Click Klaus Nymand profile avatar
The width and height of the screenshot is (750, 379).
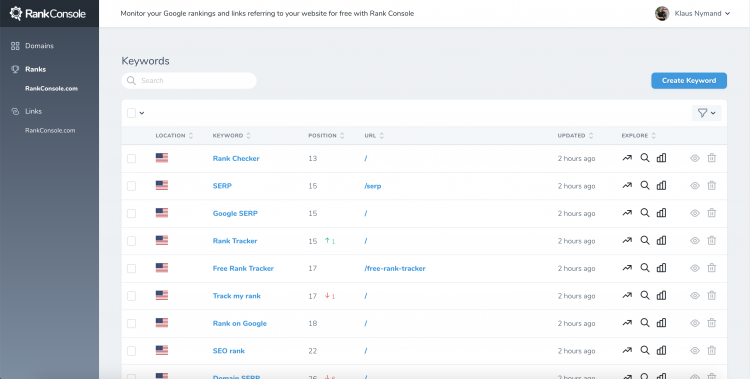coord(662,13)
